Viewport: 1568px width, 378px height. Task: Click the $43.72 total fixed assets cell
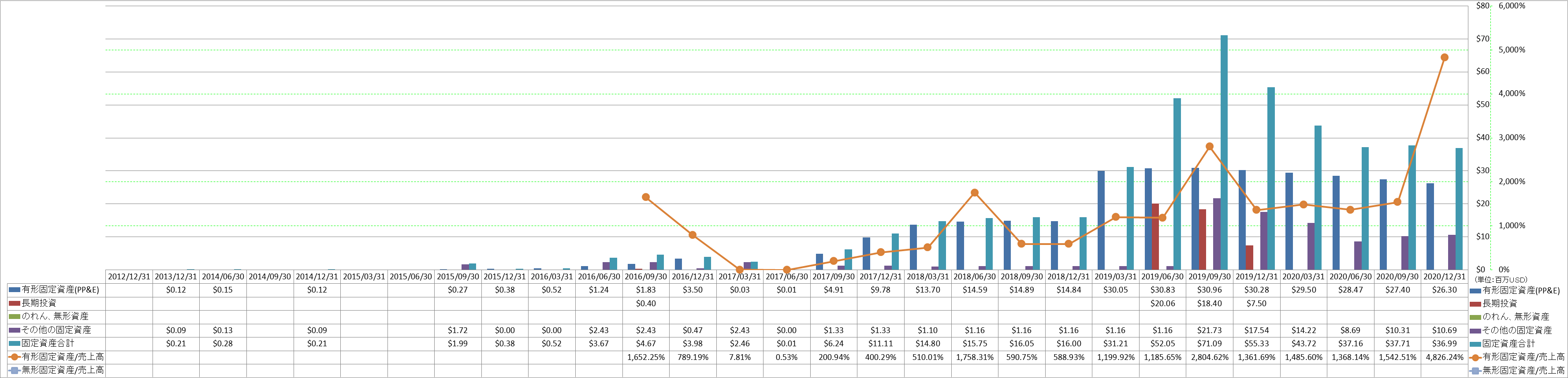coord(1303,343)
